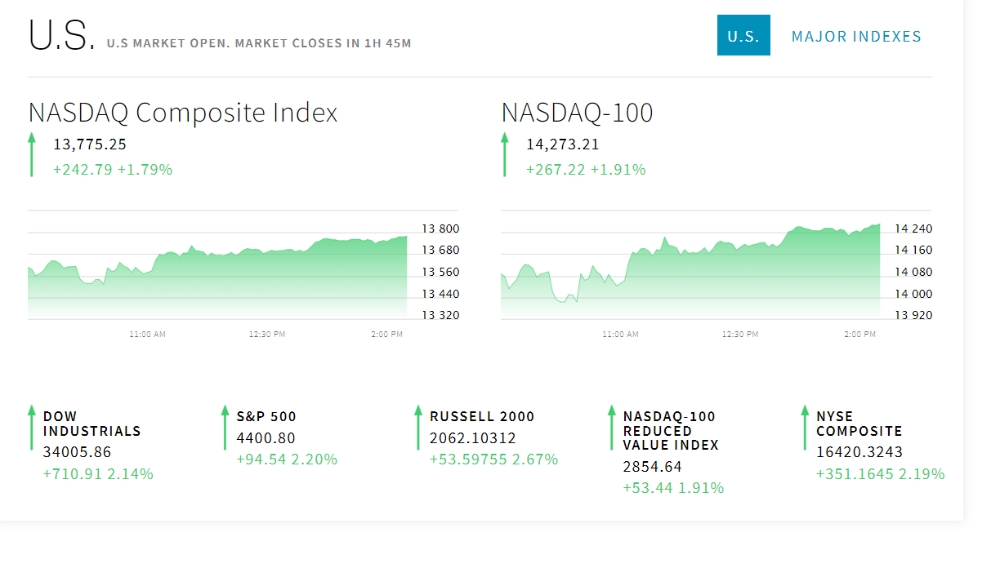
Task: Click the NYSE Composite up arrow icon
Action: pyautogui.click(x=804, y=428)
